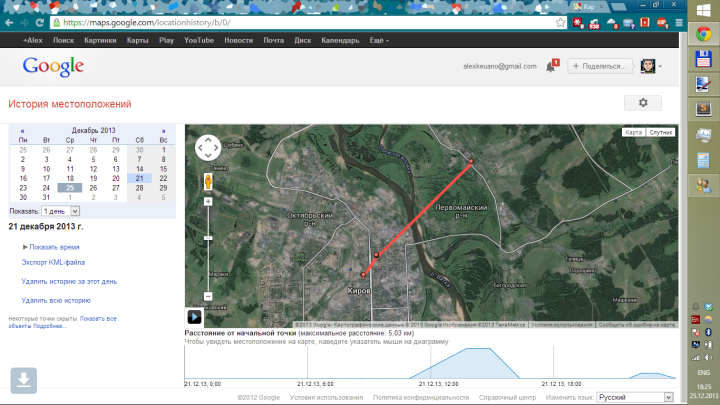Click the Bluetooth tray icon
The width and height of the screenshot is (720, 405).
click(x=709, y=332)
